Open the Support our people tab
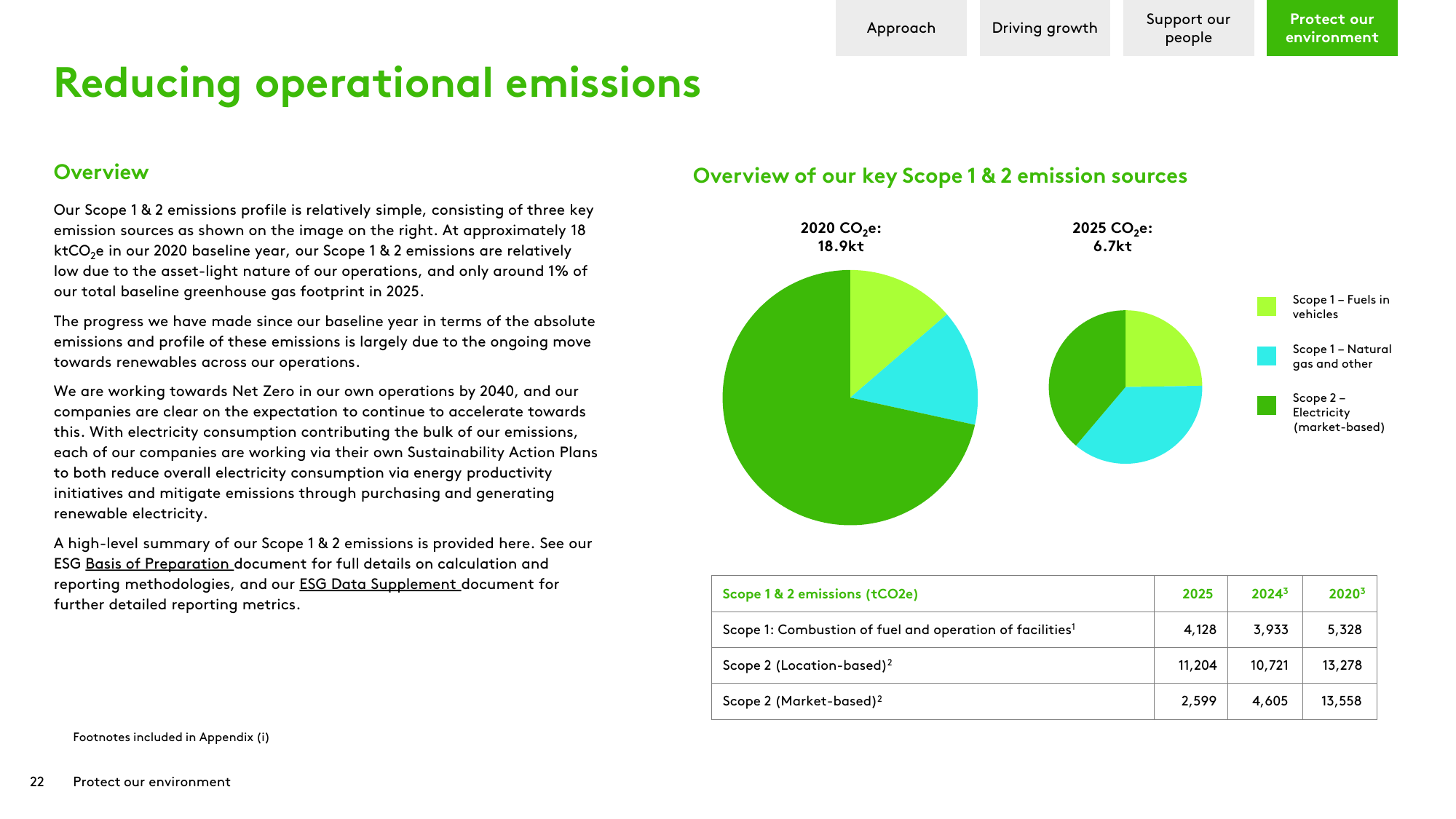This screenshot has height=819, width=1456. (1188, 28)
